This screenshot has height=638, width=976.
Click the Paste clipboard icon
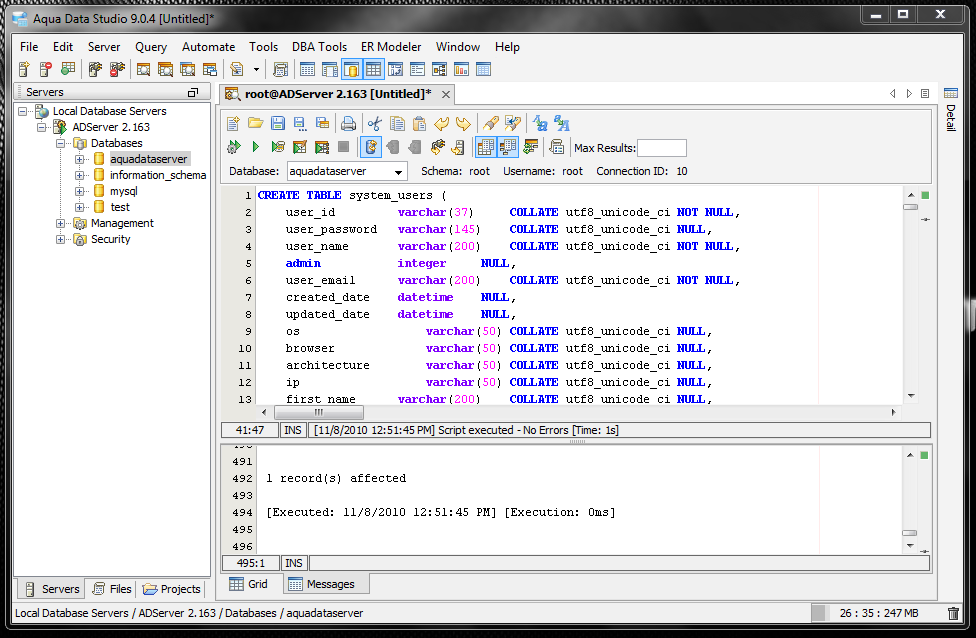[419, 124]
